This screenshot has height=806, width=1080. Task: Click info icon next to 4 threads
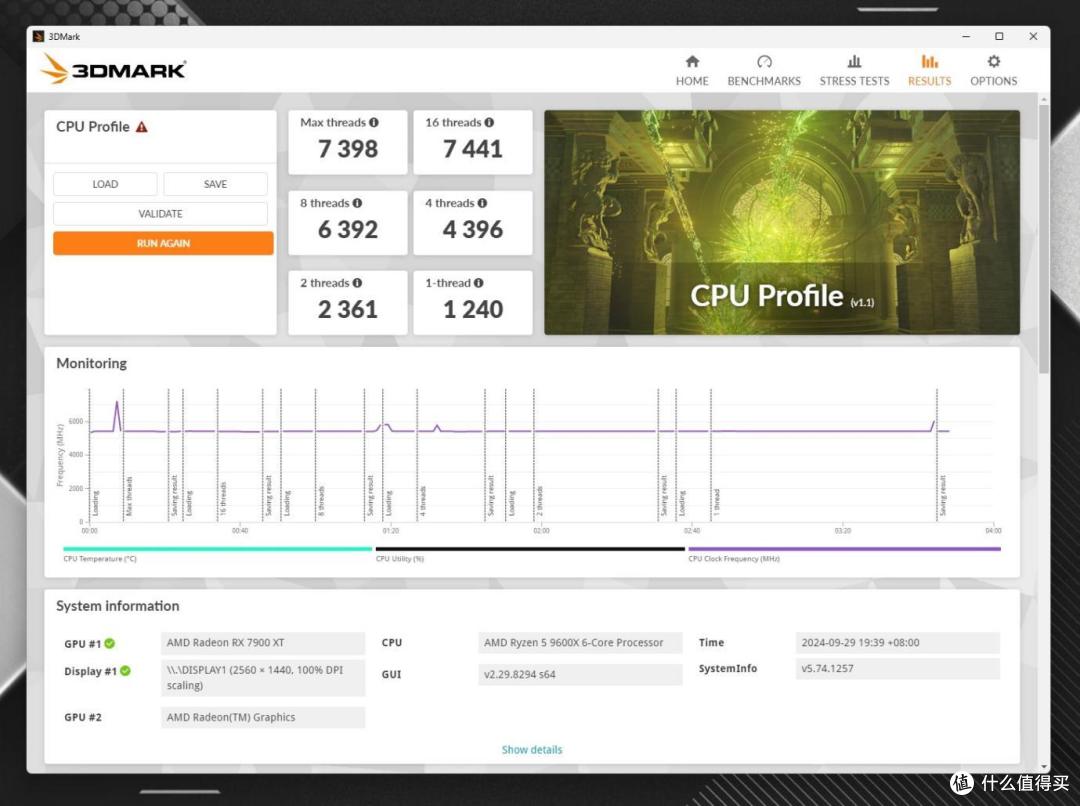point(482,203)
